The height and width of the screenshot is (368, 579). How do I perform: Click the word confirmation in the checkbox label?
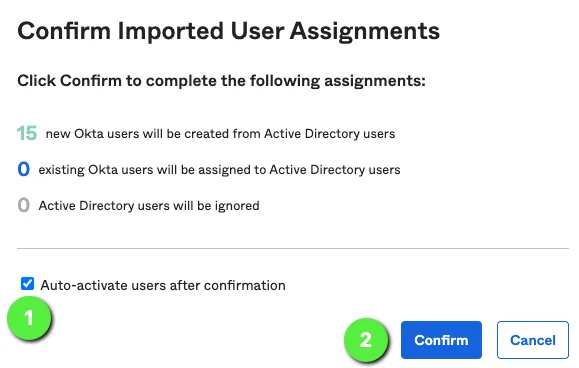(x=244, y=285)
